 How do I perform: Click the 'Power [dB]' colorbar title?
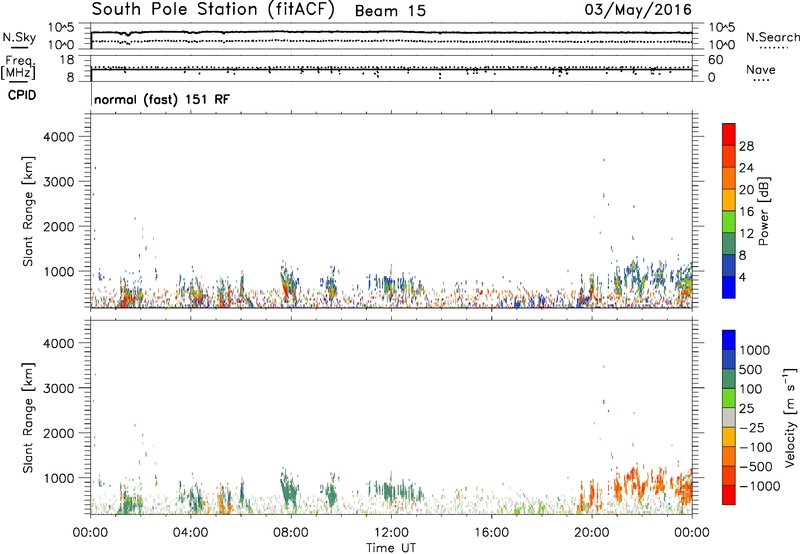point(763,211)
